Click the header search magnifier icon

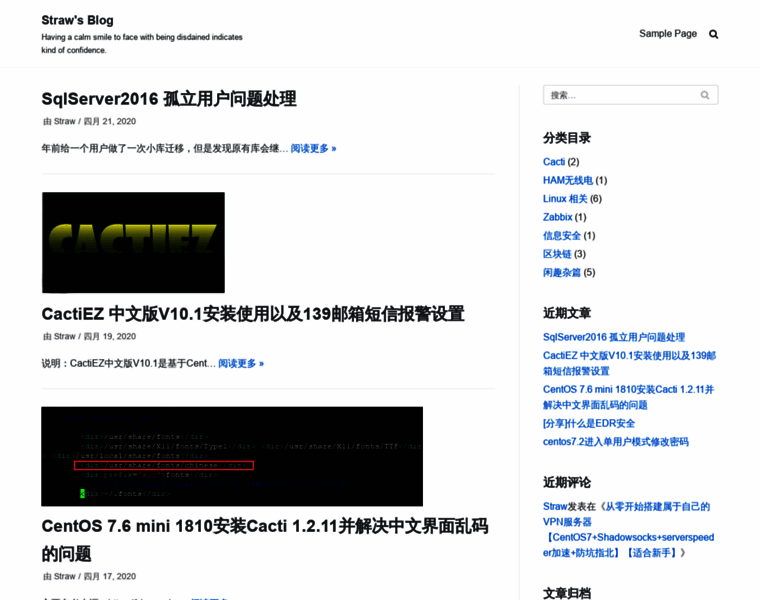[713, 34]
